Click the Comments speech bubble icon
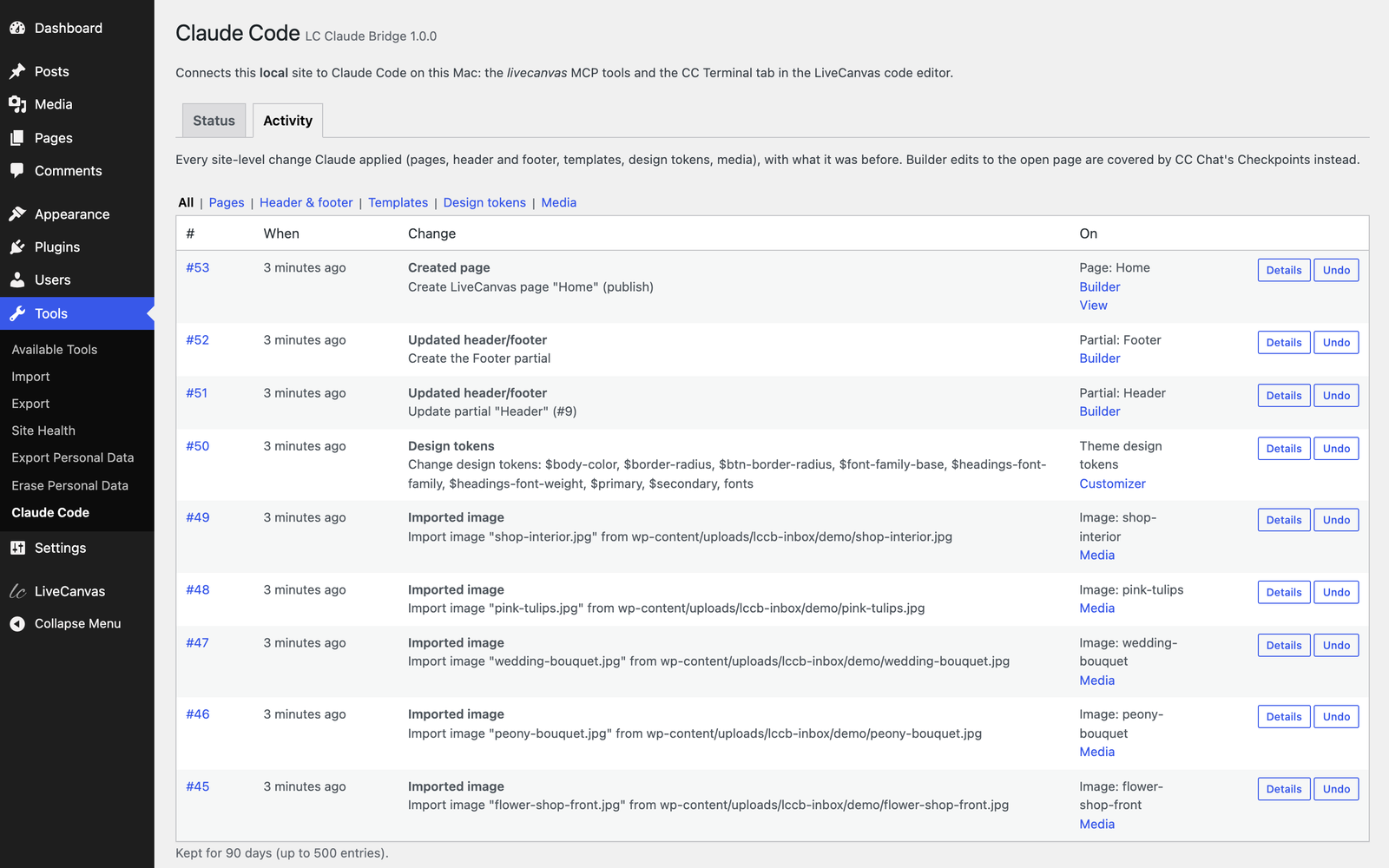Viewport: 1389px width, 868px height. 17,171
